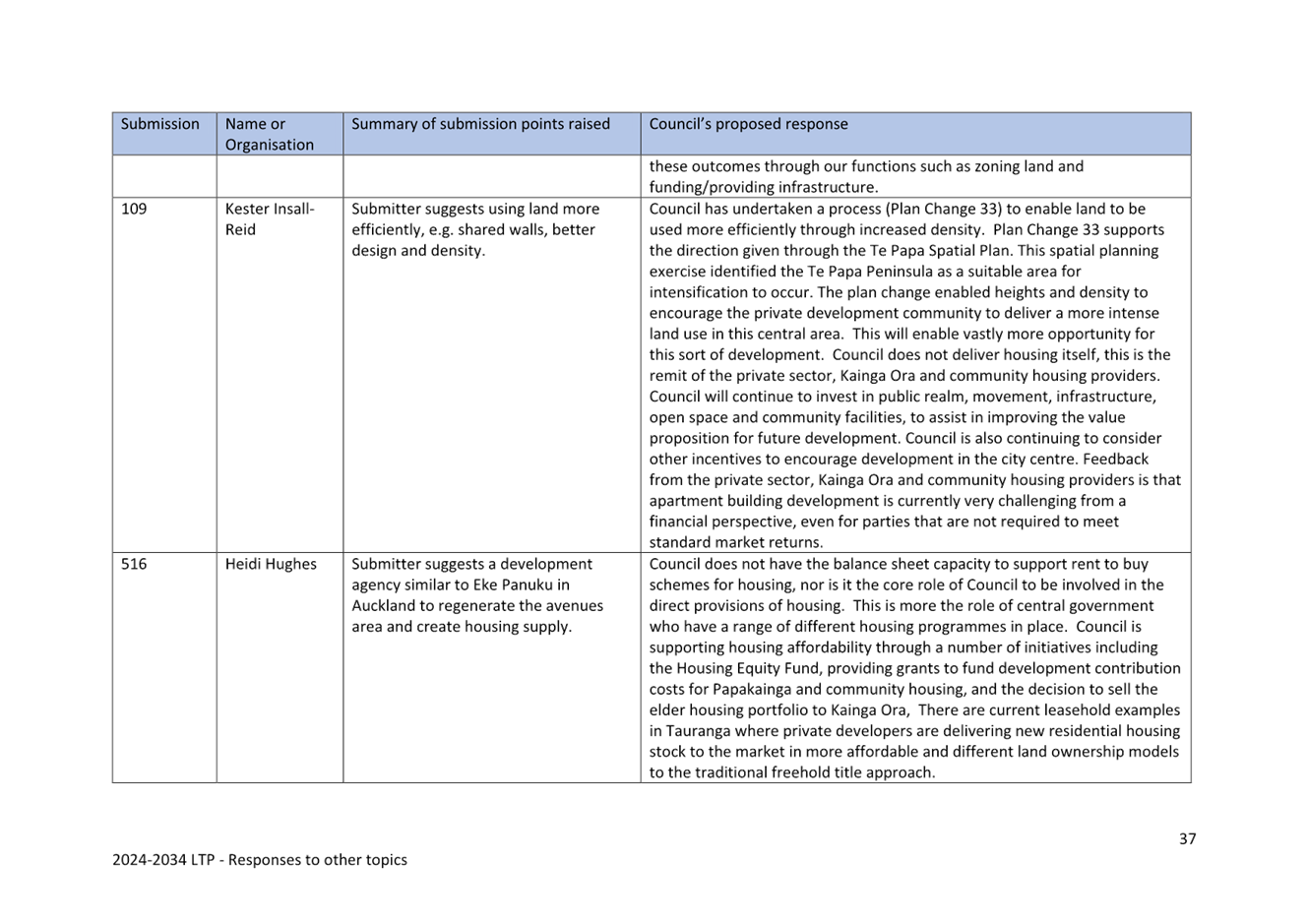Select response text beginning 'Council does not have the balance sheet'
This screenshot has height=924, width=1307.
click(x=915, y=668)
